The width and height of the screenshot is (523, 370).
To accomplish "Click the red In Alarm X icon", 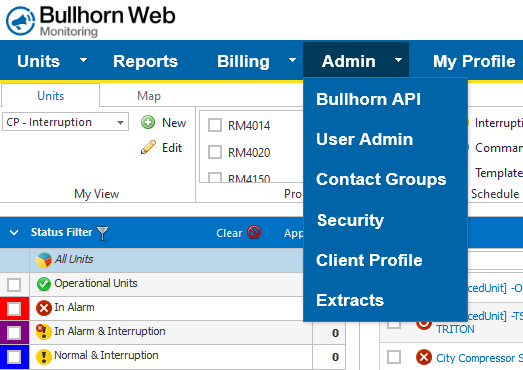I will (44, 308).
